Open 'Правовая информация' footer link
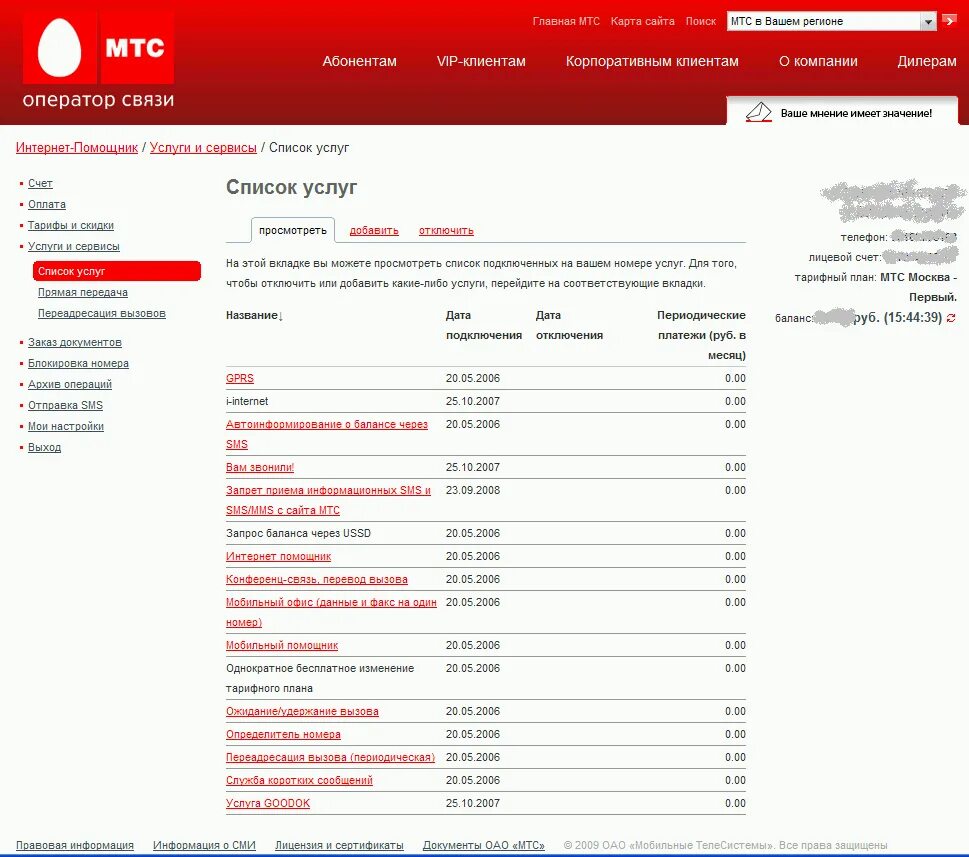969x857 pixels. (x=75, y=845)
